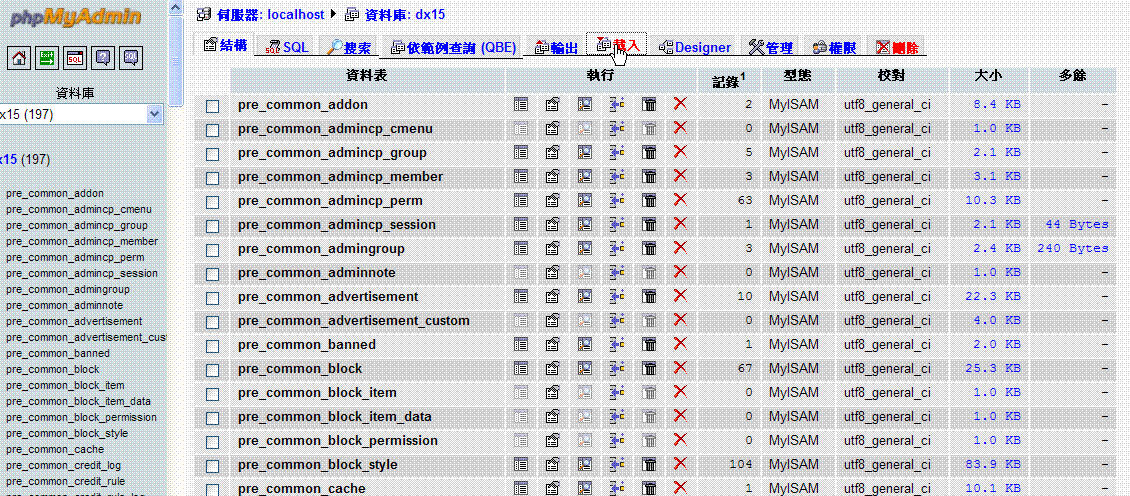Click search icon for pre_common_advertisement
Viewport: 1130px width, 496px height.
(x=584, y=296)
